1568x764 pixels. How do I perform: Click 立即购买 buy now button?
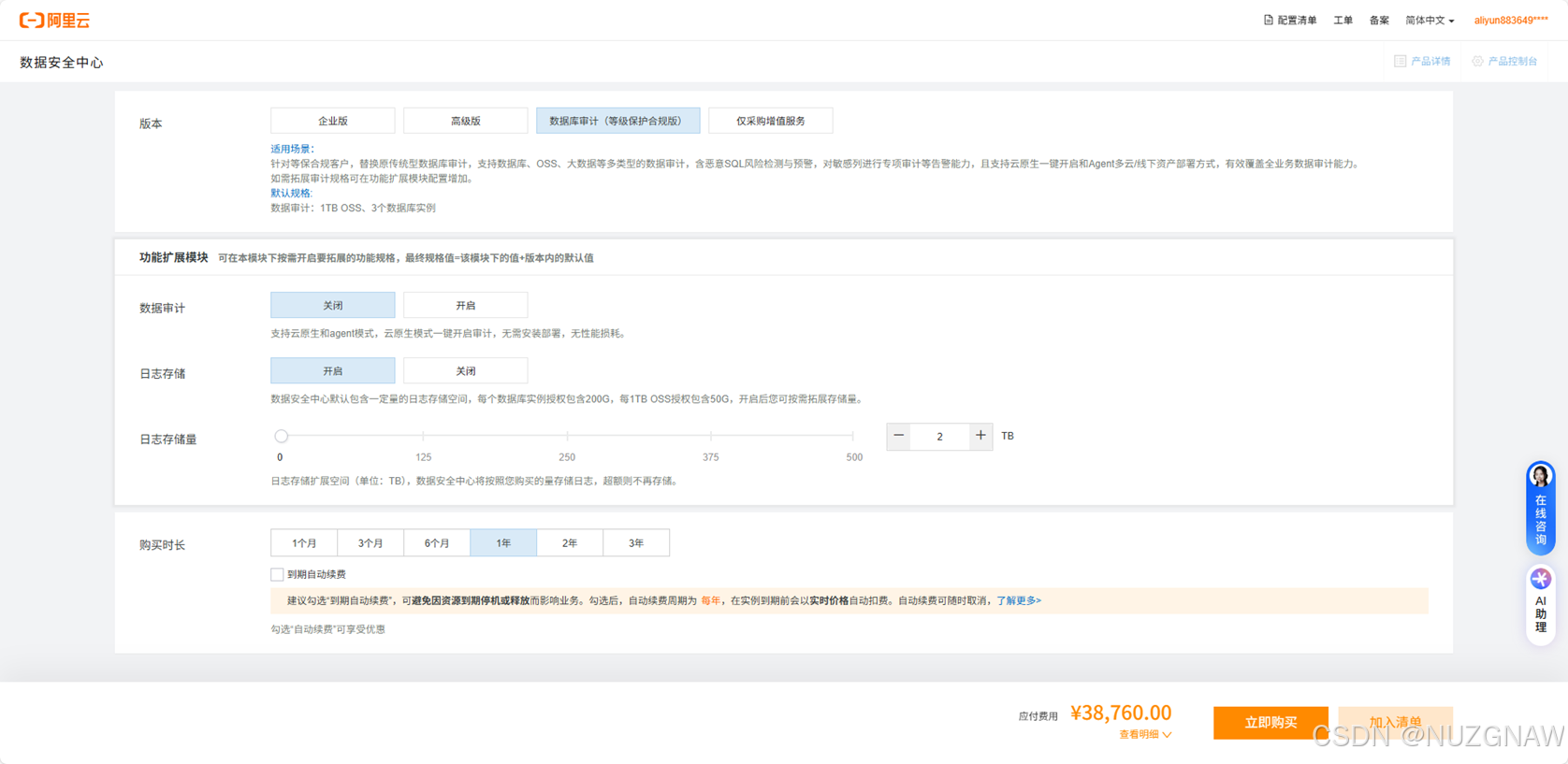tap(1270, 722)
